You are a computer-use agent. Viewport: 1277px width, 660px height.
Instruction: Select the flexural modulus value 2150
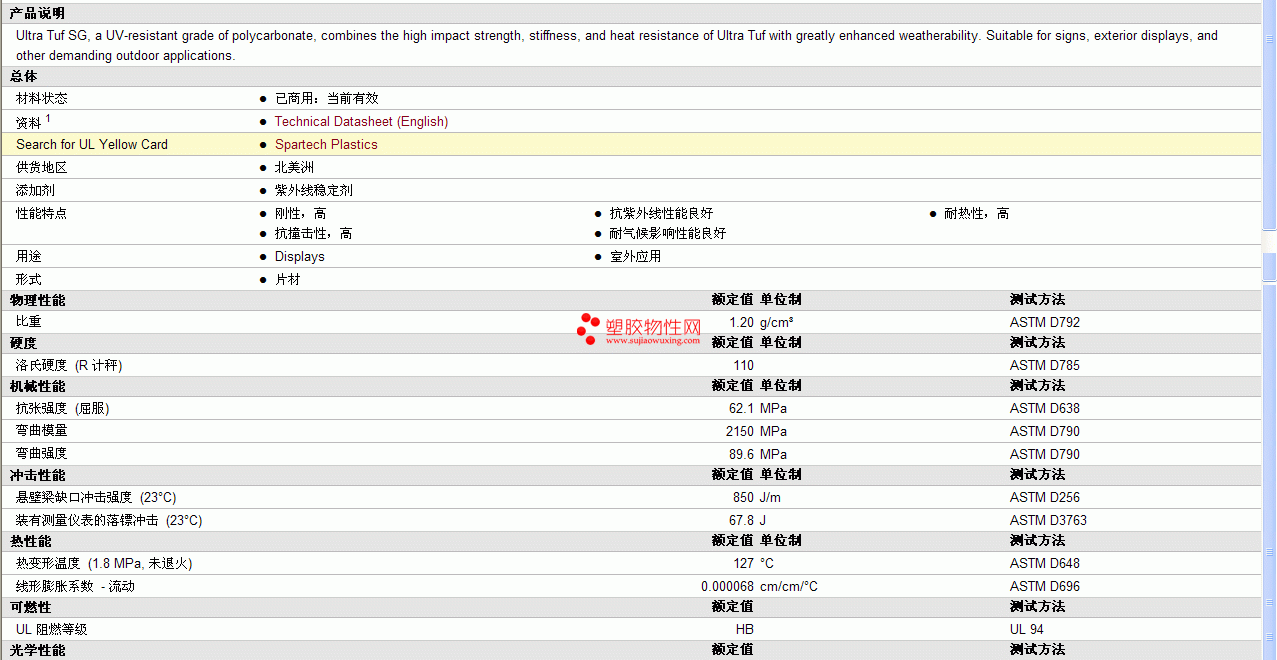[740, 431]
